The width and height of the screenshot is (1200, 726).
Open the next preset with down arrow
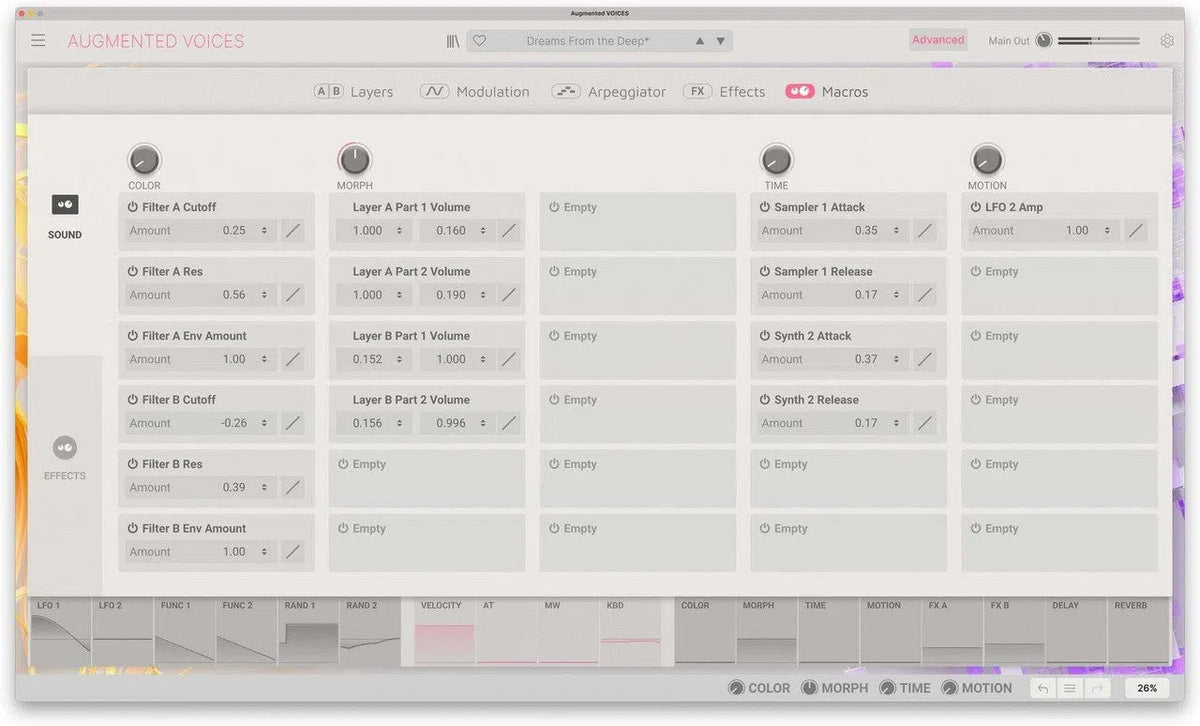pyautogui.click(x=720, y=40)
